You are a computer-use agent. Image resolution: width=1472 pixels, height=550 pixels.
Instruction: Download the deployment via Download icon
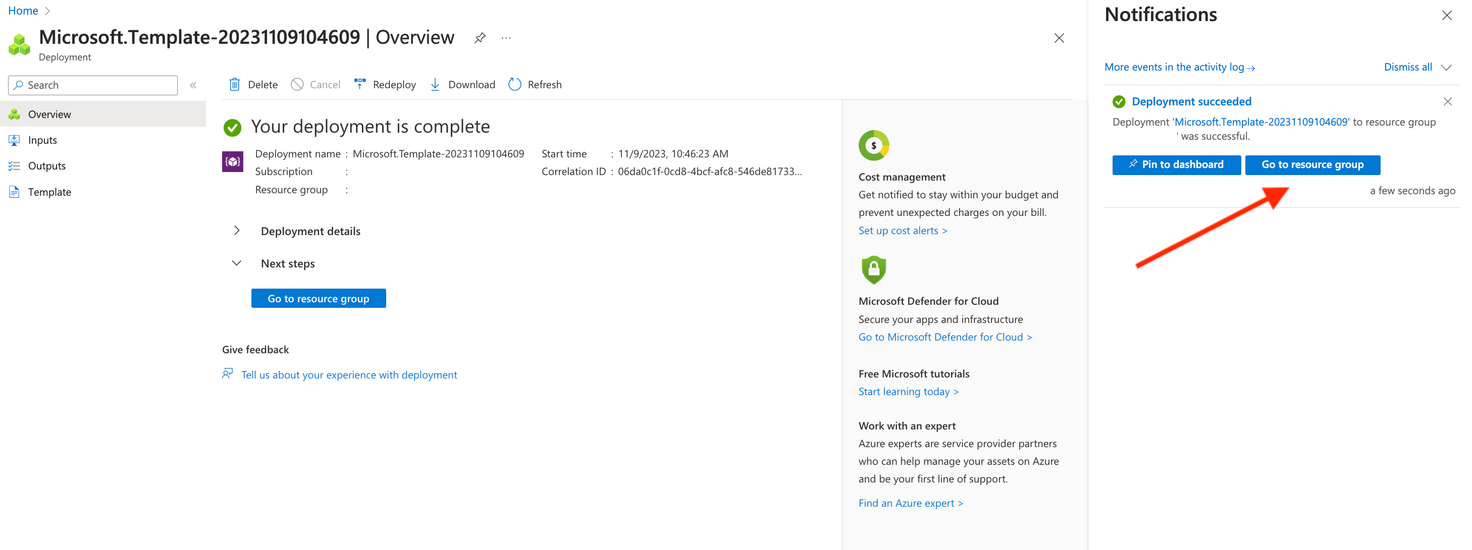pyautogui.click(x=435, y=85)
